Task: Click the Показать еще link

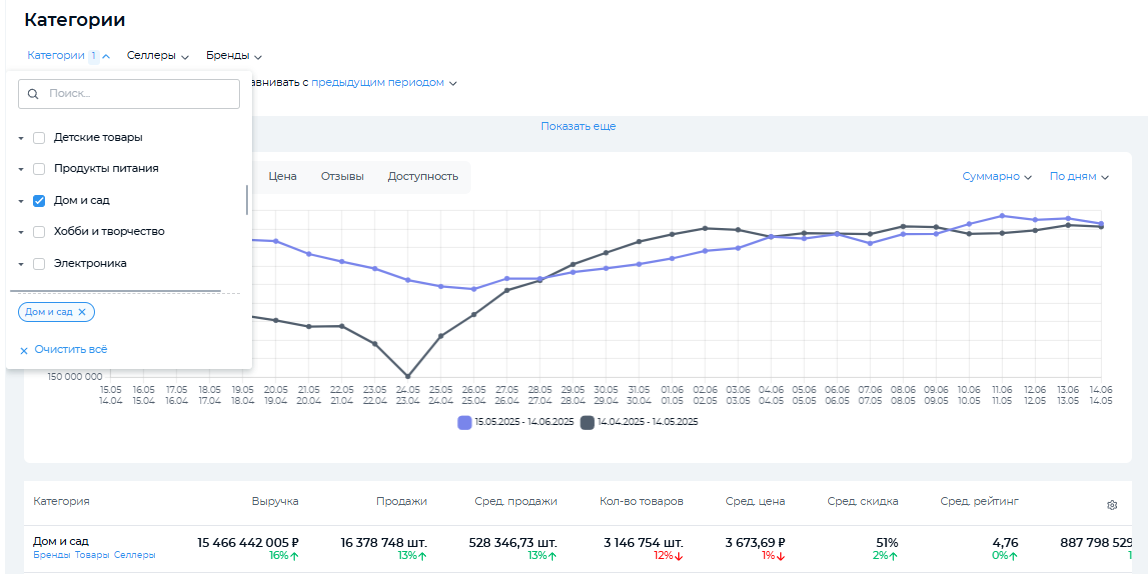Action: point(578,127)
